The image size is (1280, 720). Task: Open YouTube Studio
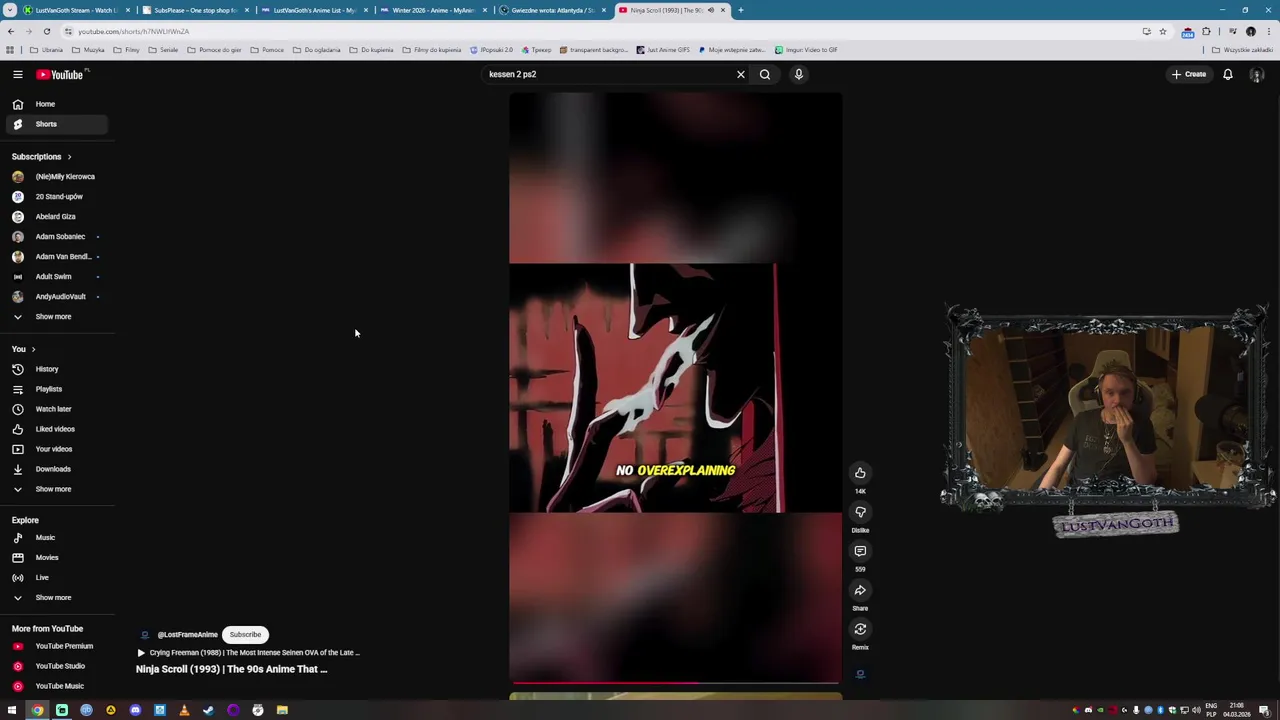[55, 666]
